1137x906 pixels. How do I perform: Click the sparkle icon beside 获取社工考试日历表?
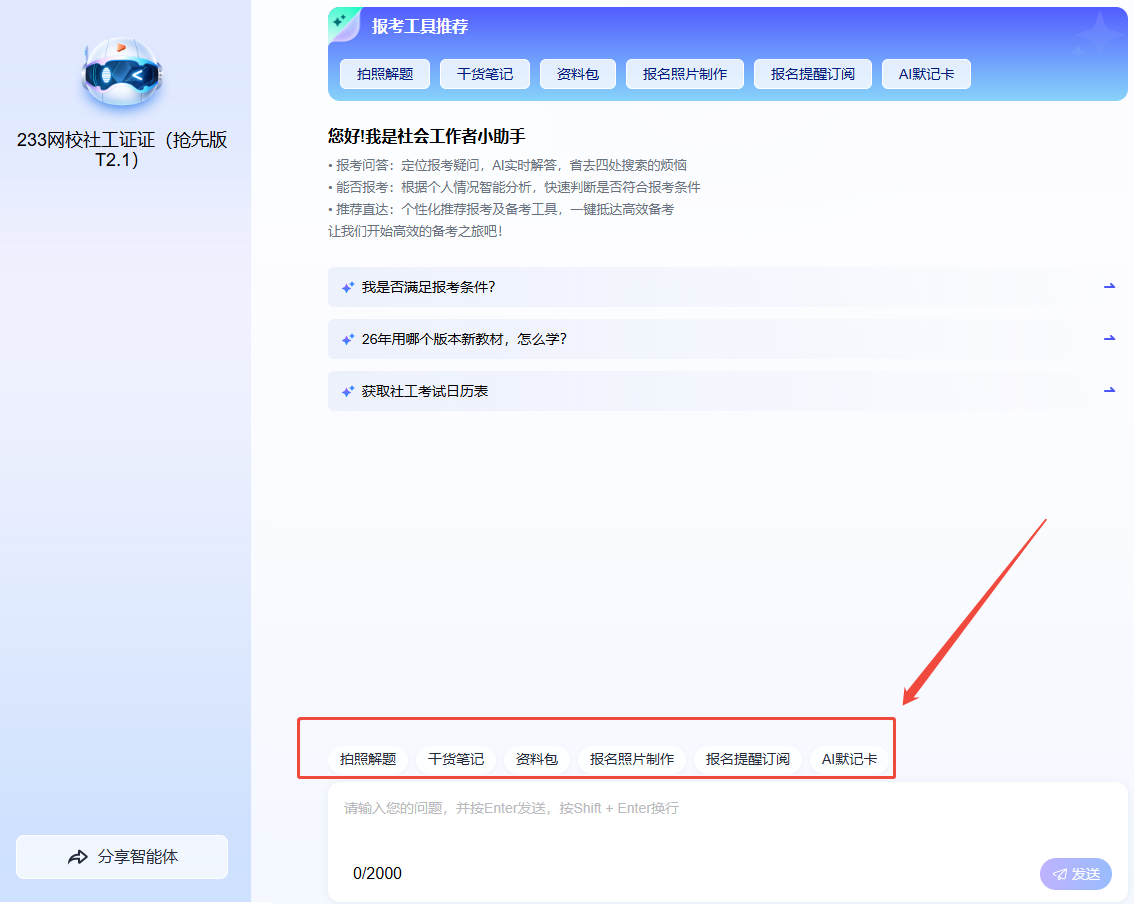click(348, 391)
